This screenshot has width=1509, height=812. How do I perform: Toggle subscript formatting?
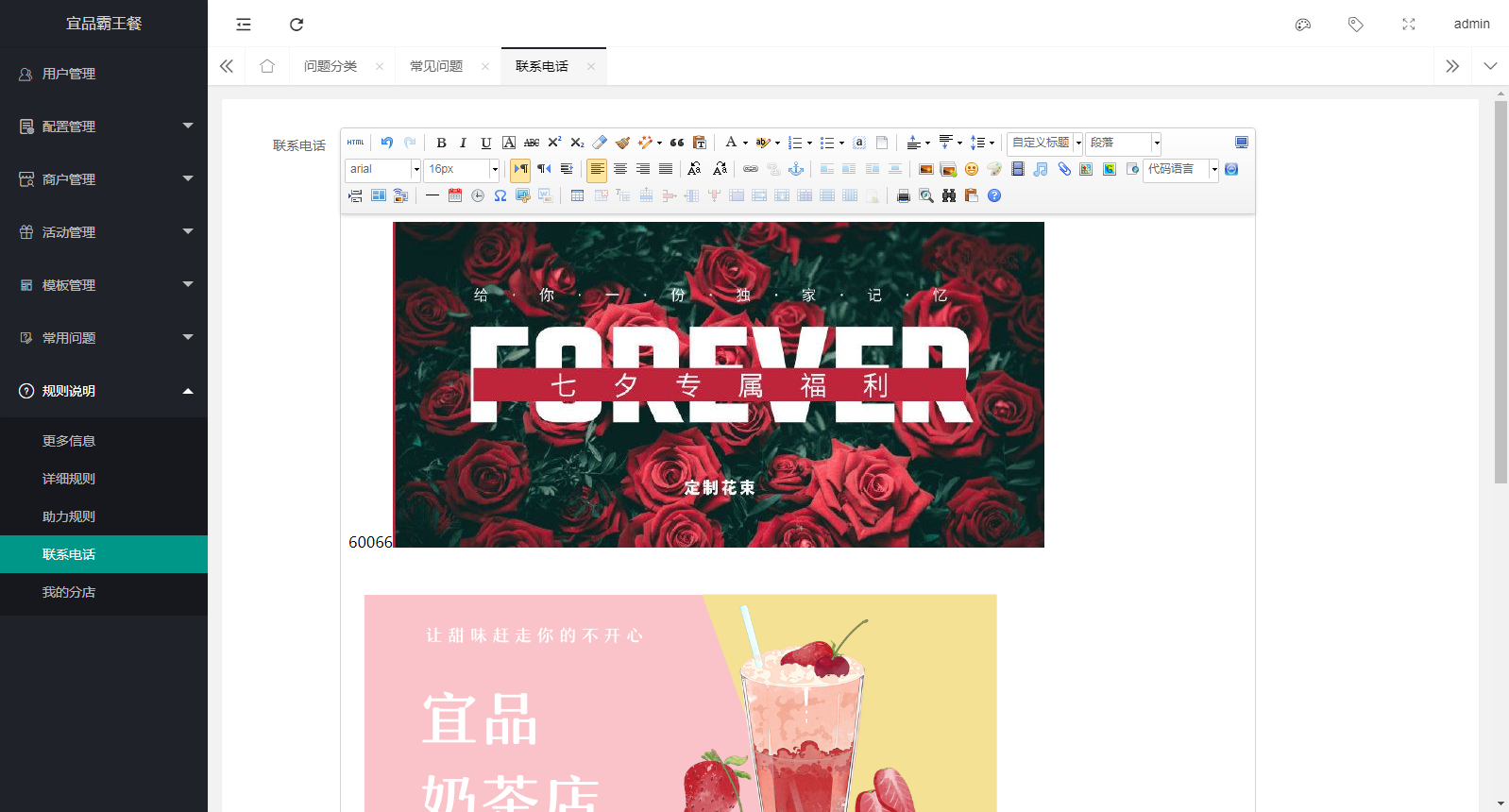(577, 143)
